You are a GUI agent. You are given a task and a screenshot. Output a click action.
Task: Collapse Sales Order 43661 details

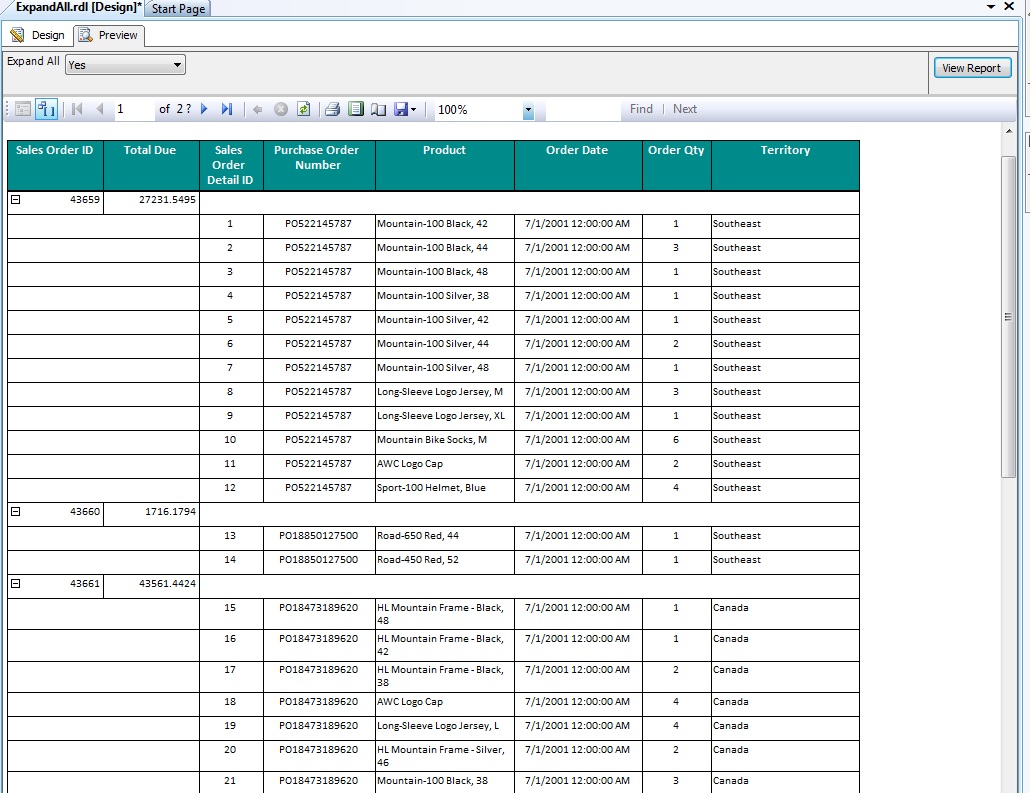click(x=15, y=584)
